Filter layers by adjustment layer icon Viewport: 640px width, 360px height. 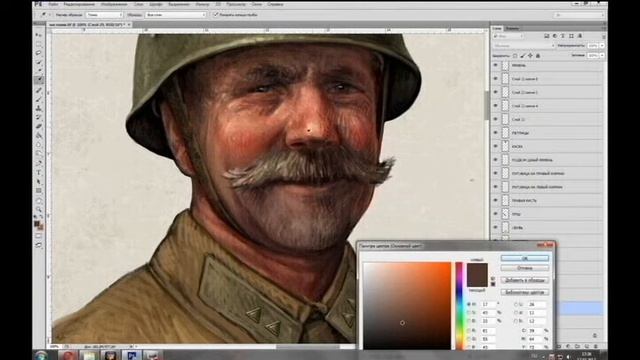click(x=555, y=36)
